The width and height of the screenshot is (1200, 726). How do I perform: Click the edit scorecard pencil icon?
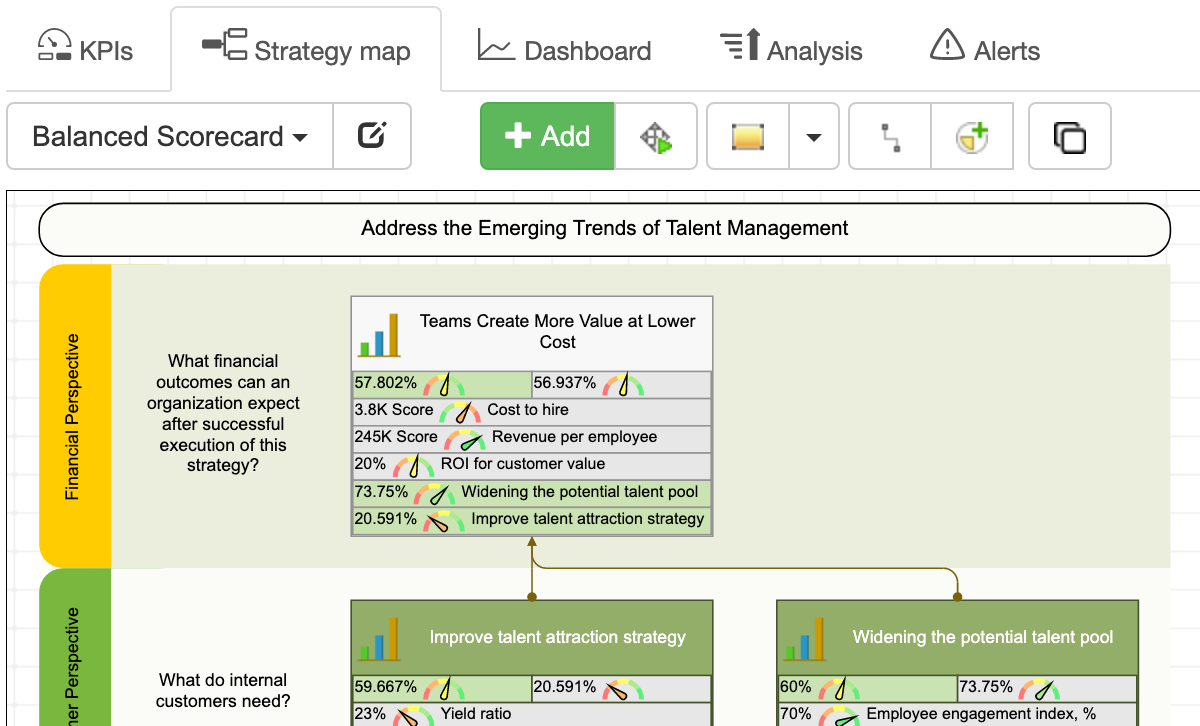(372, 136)
